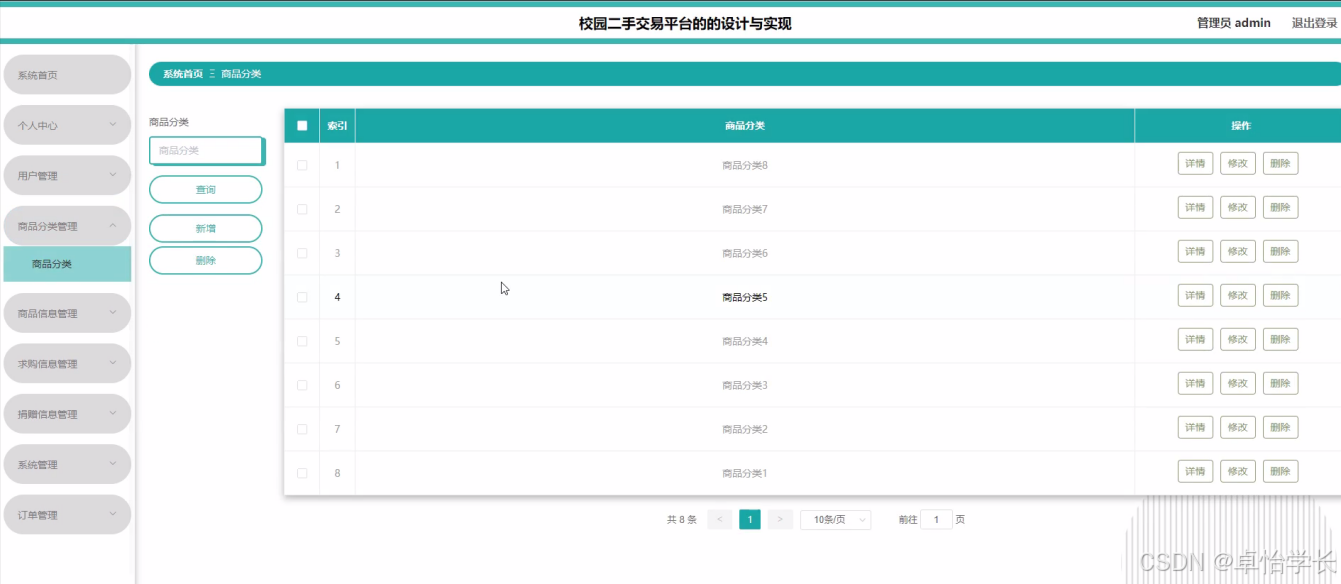Click 修改 for 商品分类5

tap(1238, 296)
